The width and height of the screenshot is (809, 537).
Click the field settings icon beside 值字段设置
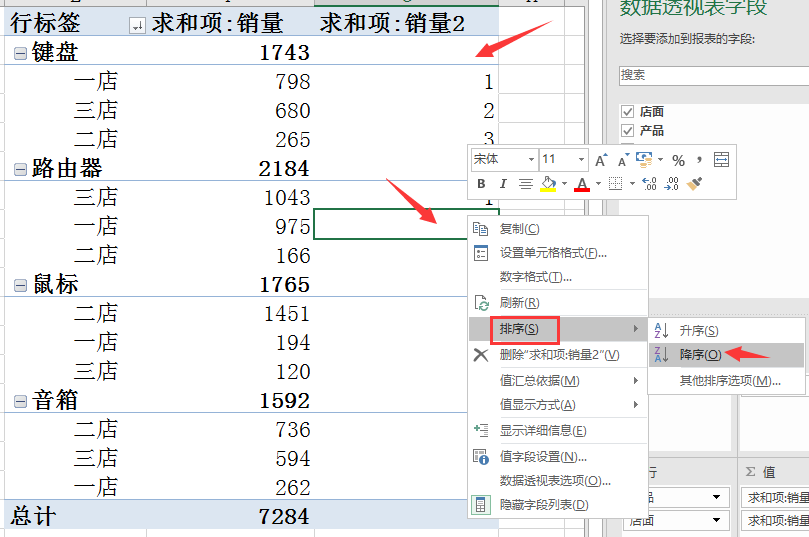(x=480, y=457)
